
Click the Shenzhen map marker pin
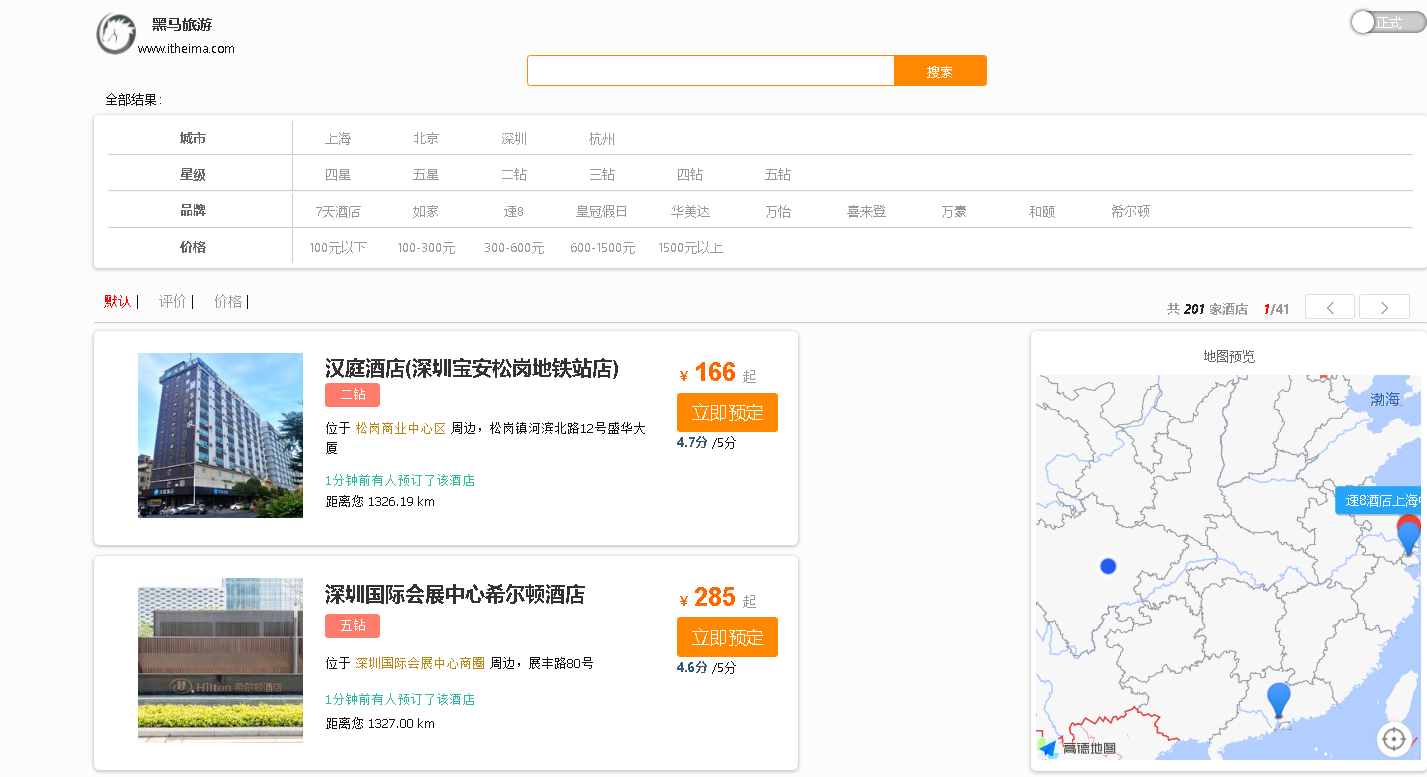pos(1279,700)
